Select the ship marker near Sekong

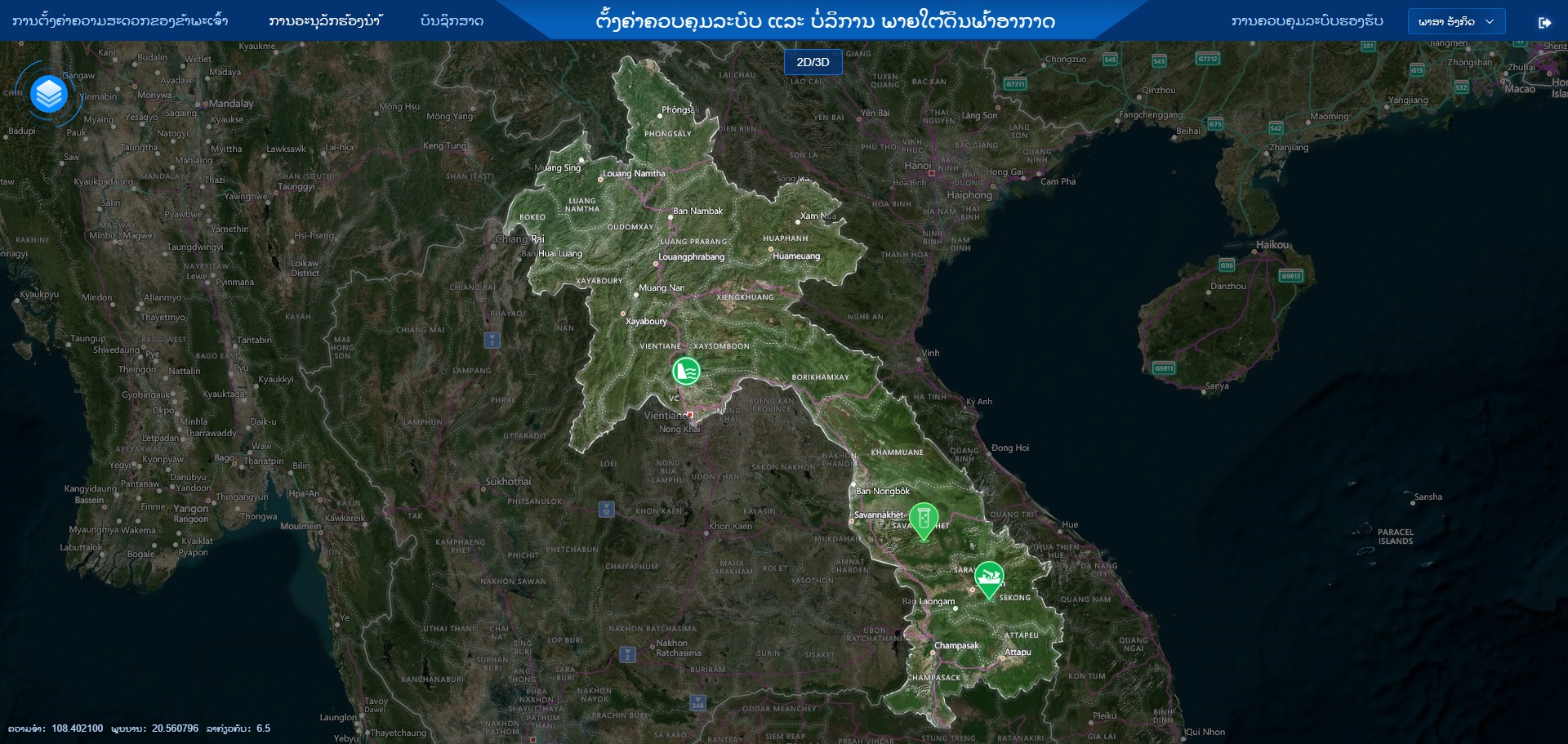(x=989, y=577)
